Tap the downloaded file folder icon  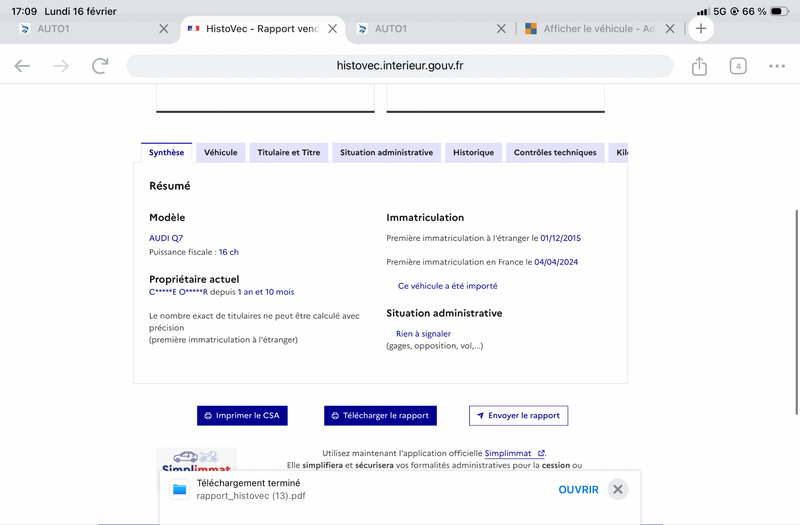click(x=180, y=489)
